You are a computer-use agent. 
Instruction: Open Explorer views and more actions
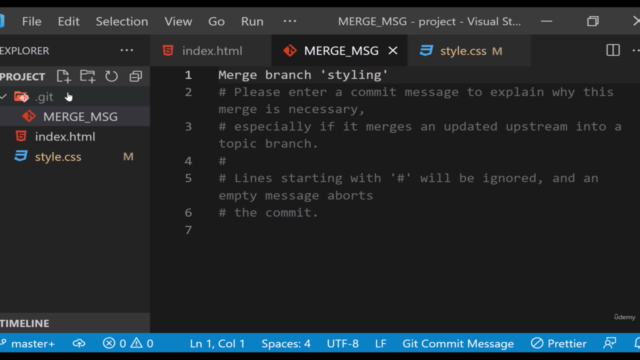pyautogui.click(x=127, y=51)
